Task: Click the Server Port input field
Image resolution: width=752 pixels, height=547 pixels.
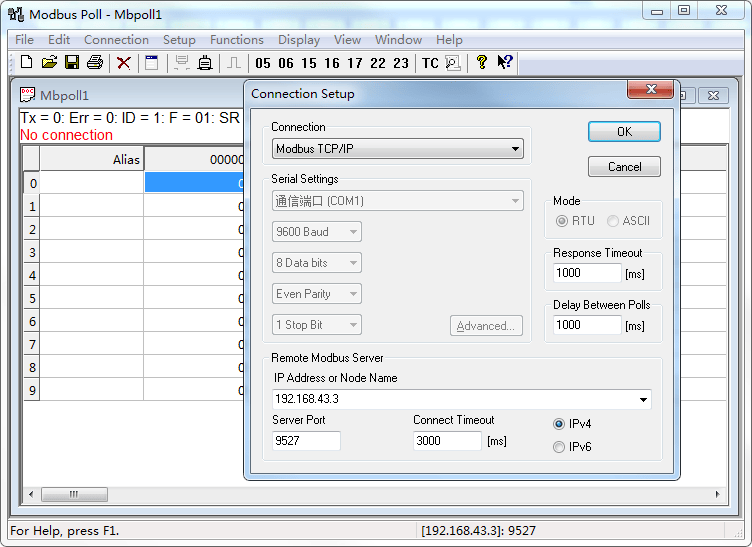Action: tap(306, 441)
